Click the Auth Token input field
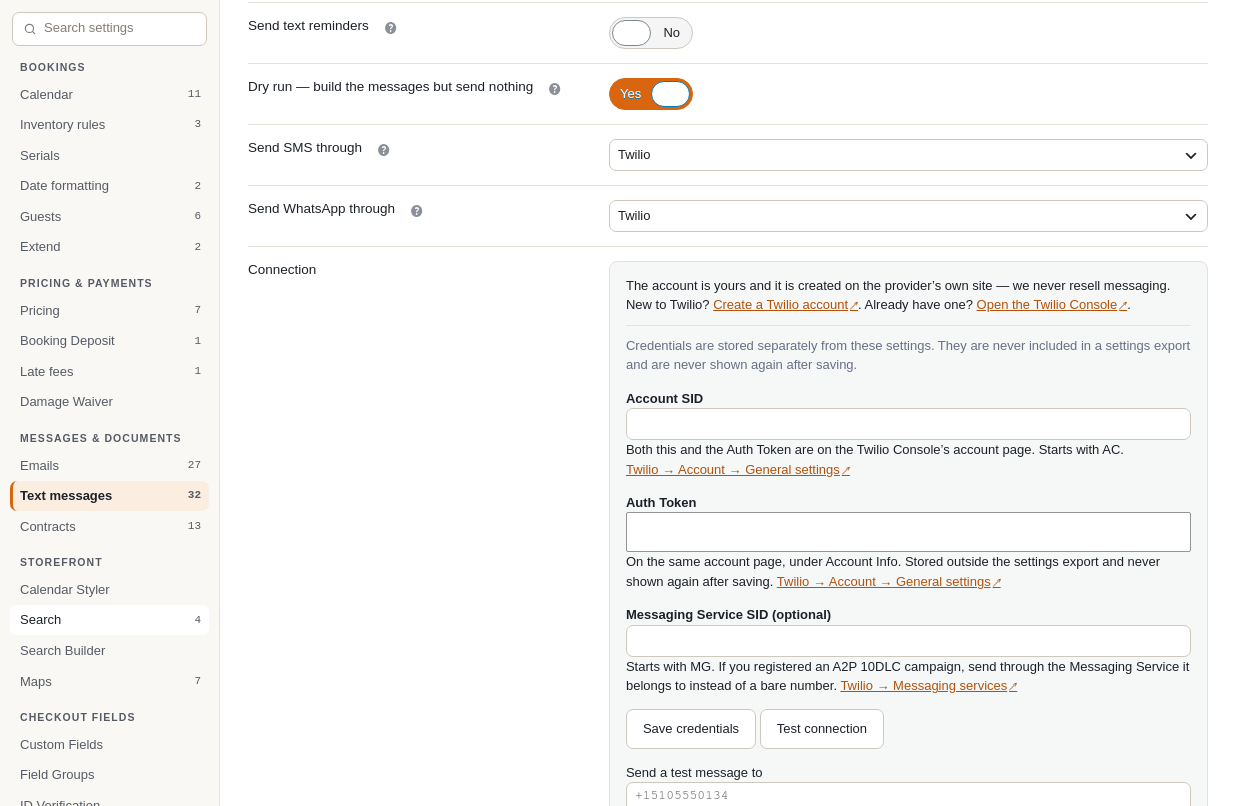The height and width of the screenshot is (806, 1236). tap(908, 532)
